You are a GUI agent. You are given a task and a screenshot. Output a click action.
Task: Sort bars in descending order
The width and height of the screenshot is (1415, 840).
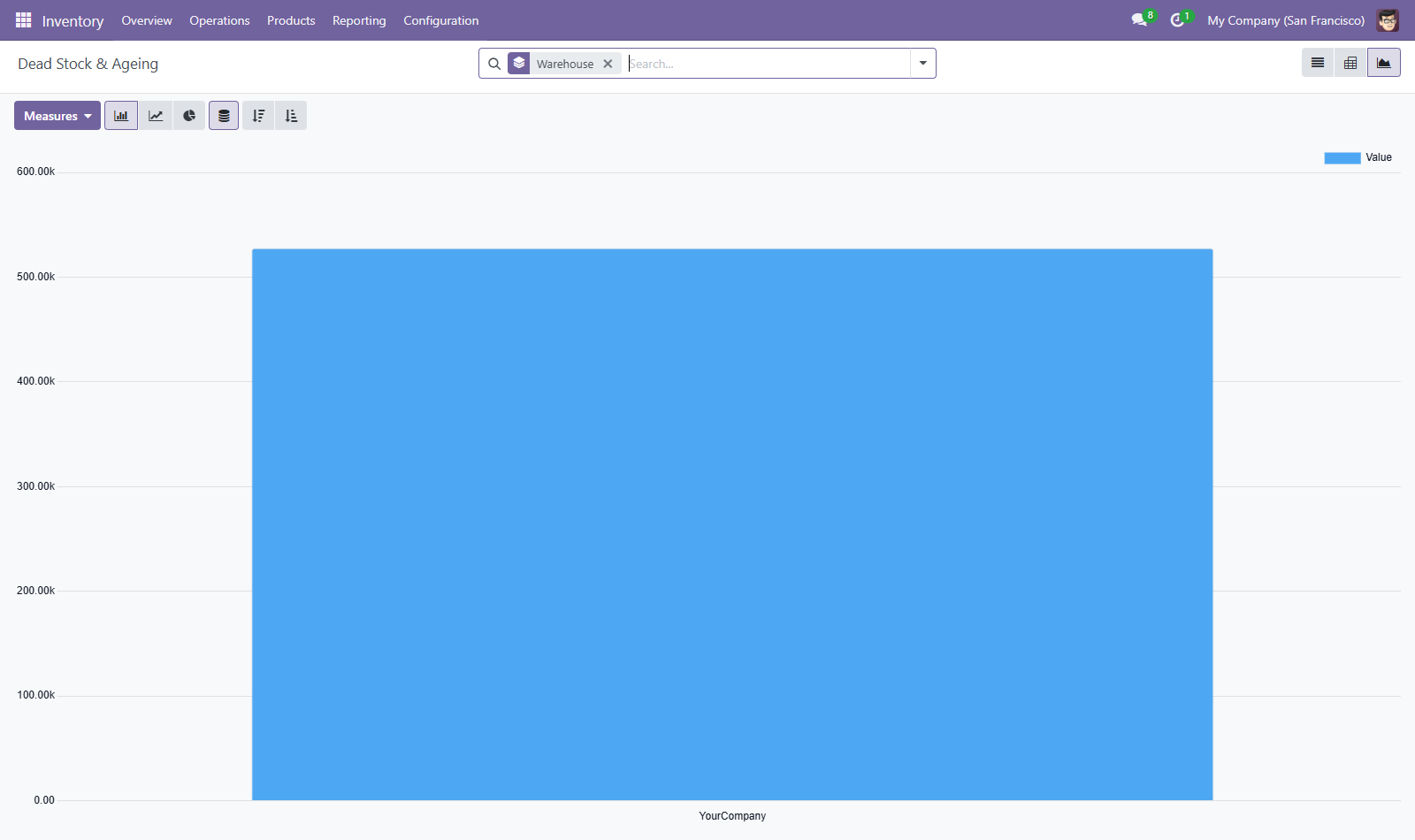click(x=258, y=116)
